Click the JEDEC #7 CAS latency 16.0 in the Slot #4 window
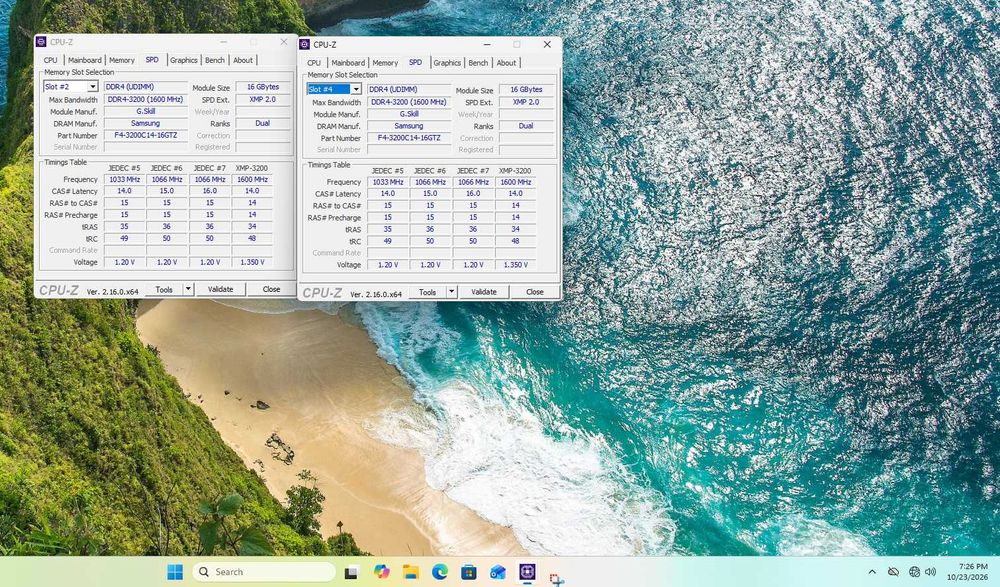The height and width of the screenshot is (587, 1000). pos(473,193)
